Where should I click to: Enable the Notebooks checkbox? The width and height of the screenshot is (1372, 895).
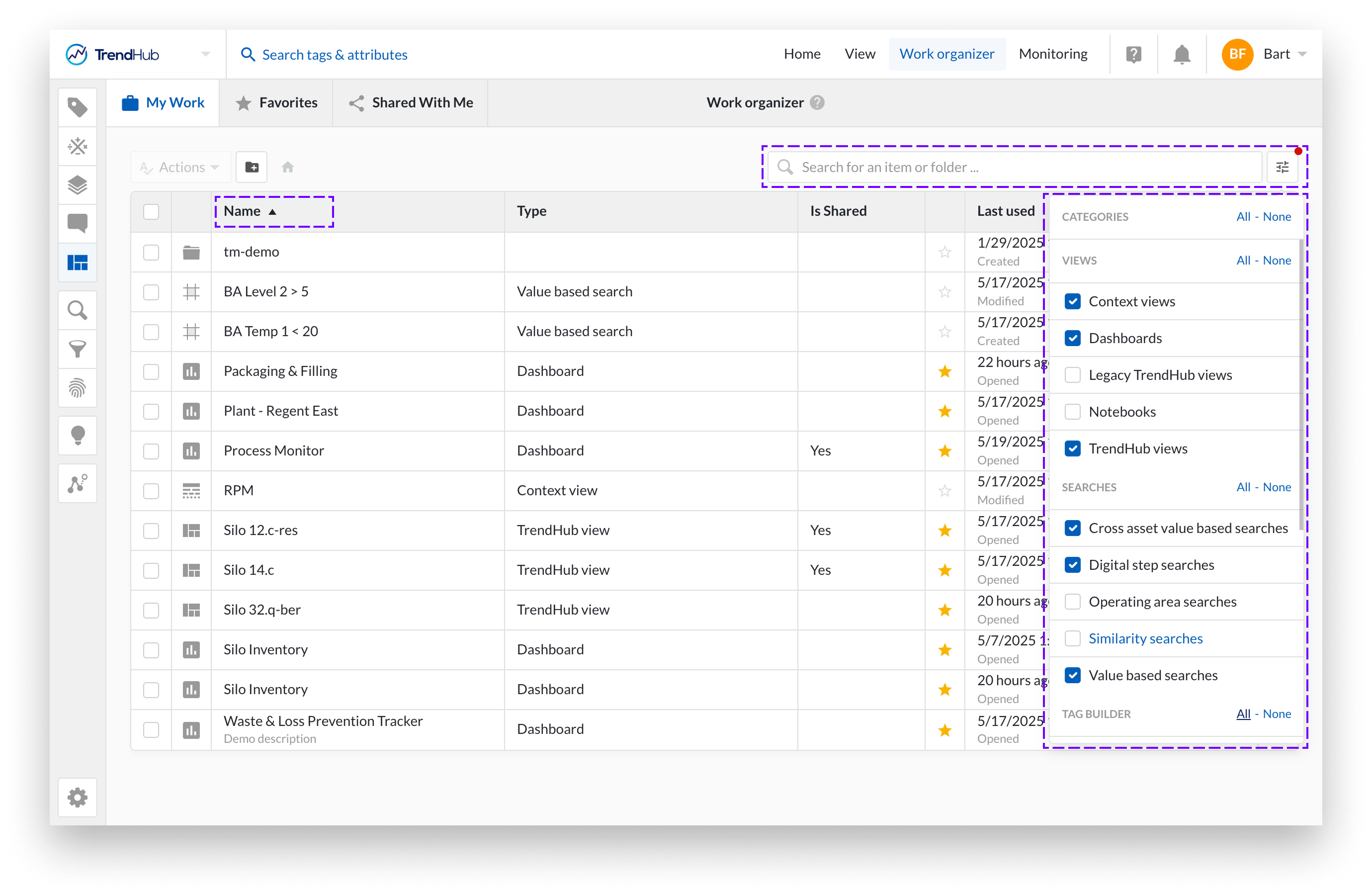pyautogui.click(x=1072, y=412)
